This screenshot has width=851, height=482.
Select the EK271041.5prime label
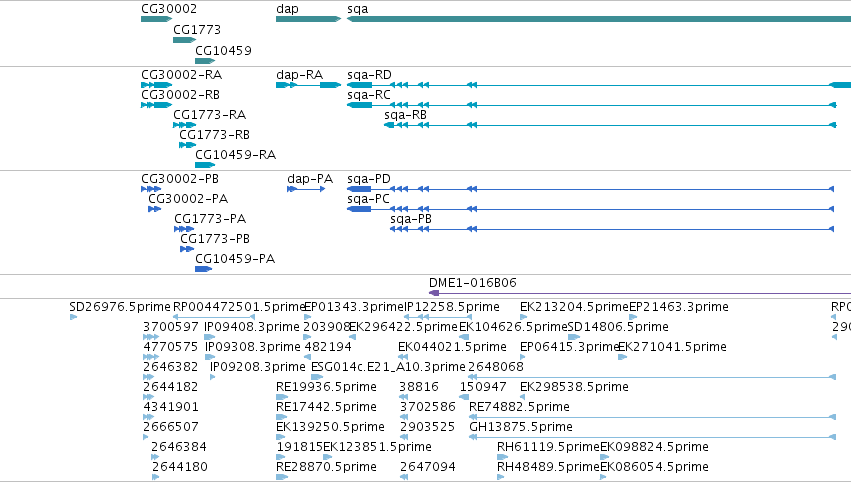pyautogui.click(x=672, y=347)
